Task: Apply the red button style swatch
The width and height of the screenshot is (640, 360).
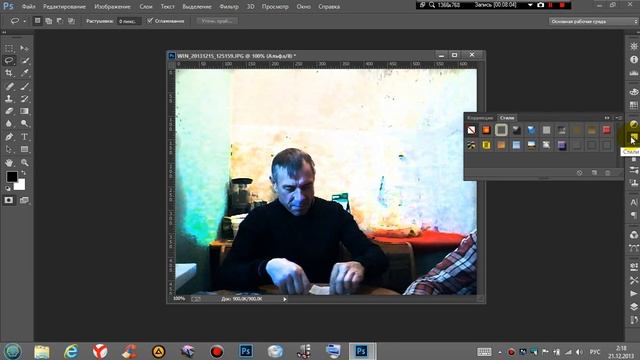Action: (x=607, y=130)
